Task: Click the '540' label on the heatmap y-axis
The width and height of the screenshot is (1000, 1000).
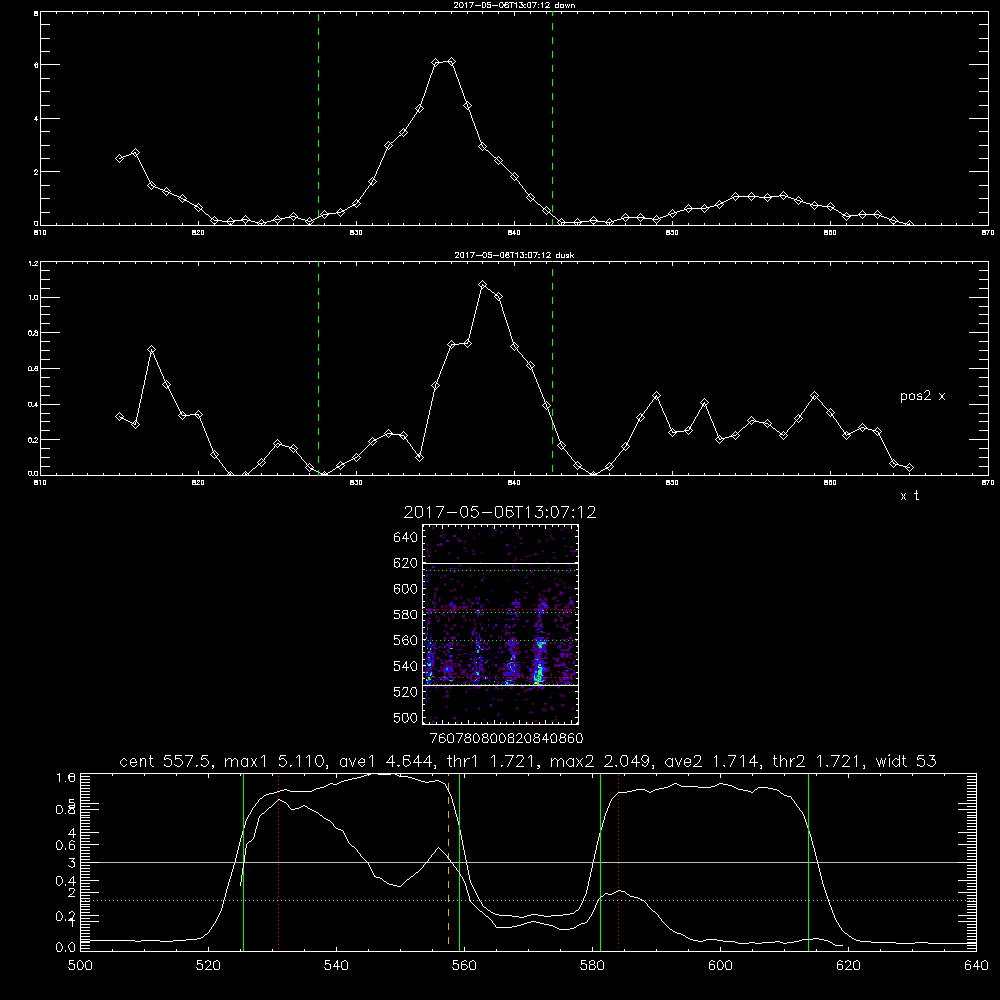Action: (406, 666)
